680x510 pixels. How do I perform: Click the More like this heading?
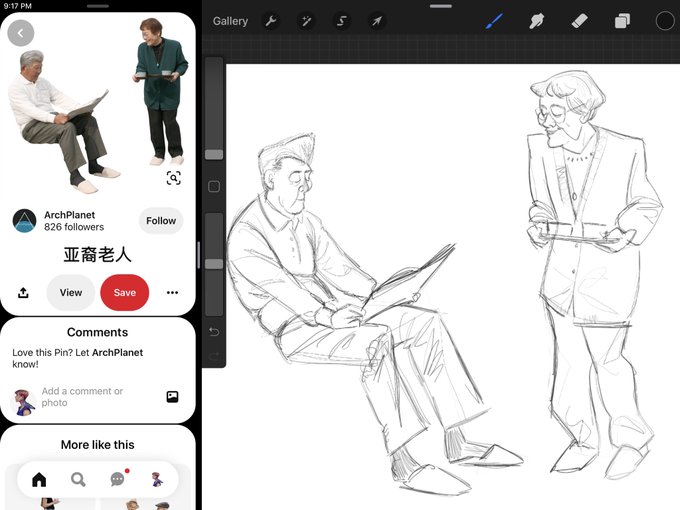click(x=98, y=445)
